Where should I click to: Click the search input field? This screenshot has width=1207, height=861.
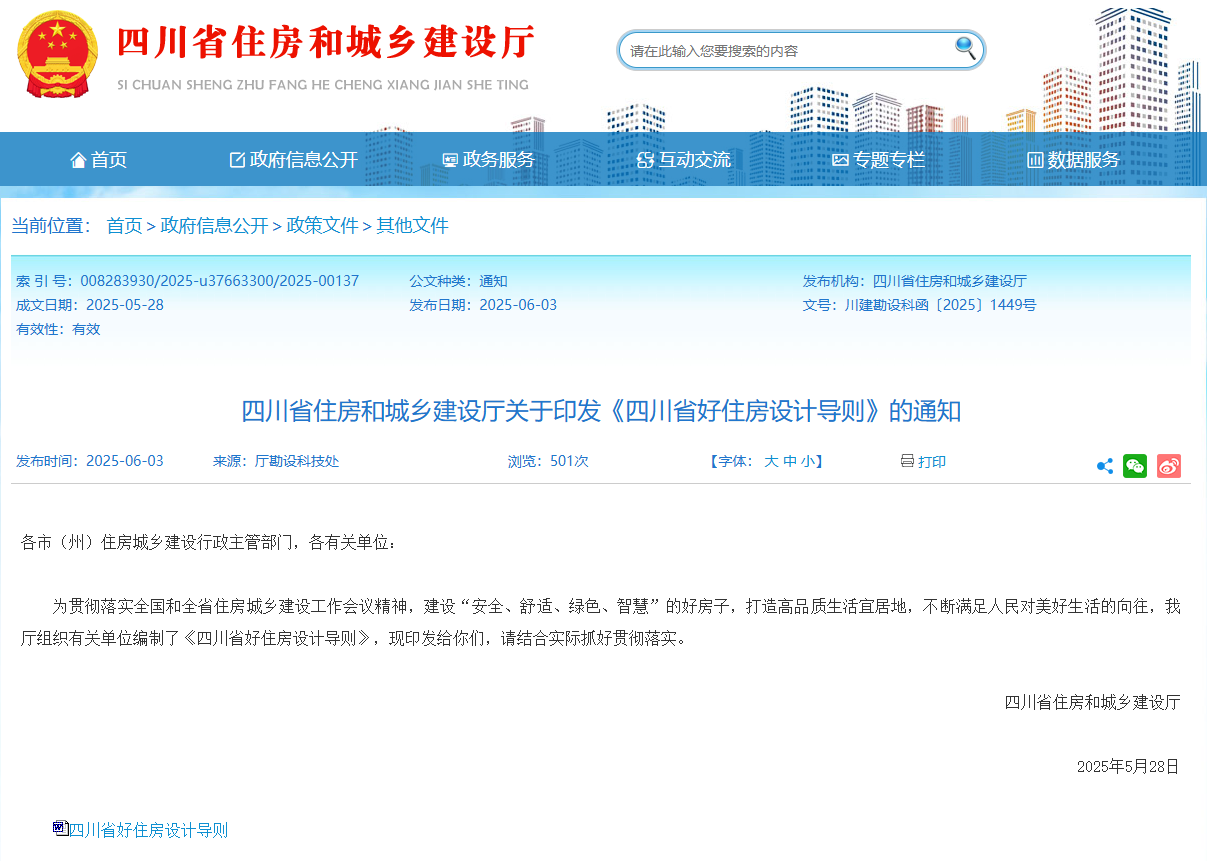click(785, 51)
